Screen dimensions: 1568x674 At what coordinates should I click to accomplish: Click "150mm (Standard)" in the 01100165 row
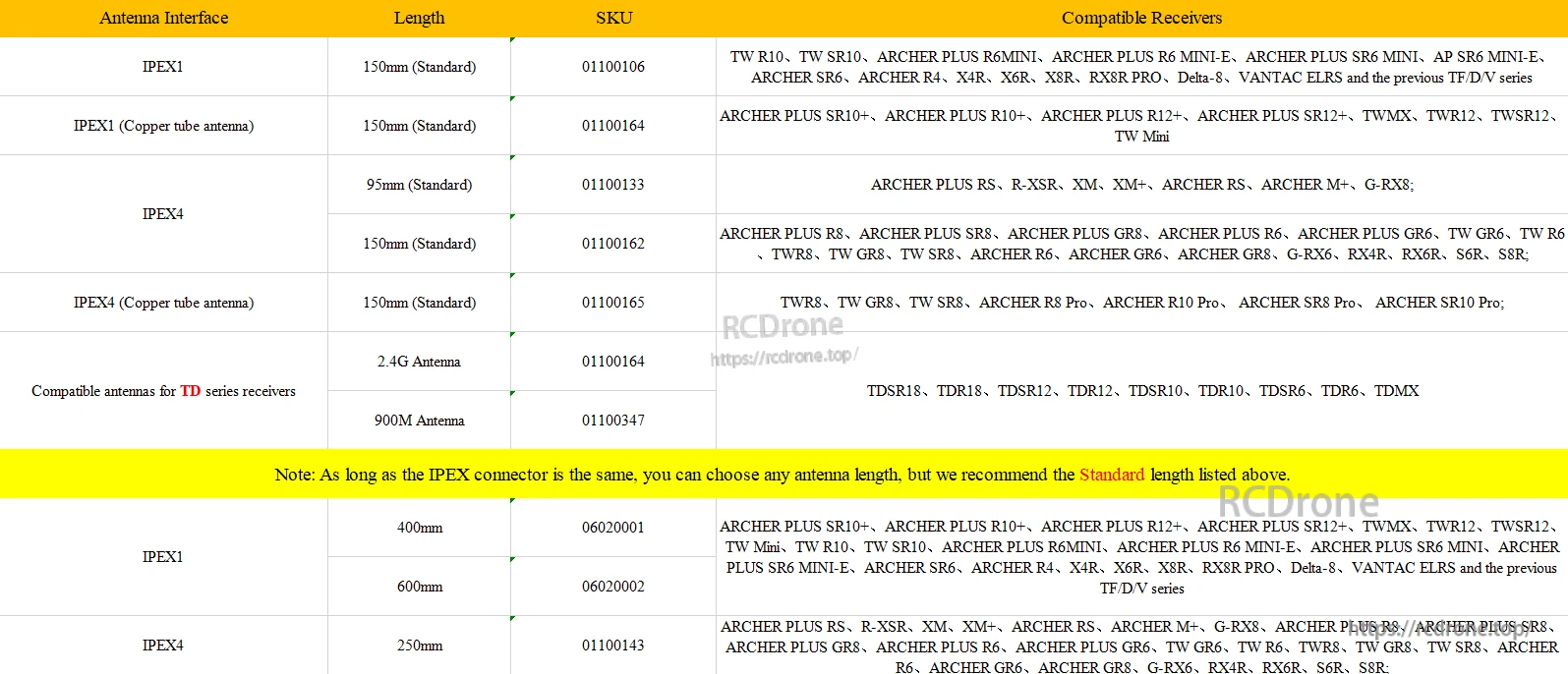[x=419, y=303]
